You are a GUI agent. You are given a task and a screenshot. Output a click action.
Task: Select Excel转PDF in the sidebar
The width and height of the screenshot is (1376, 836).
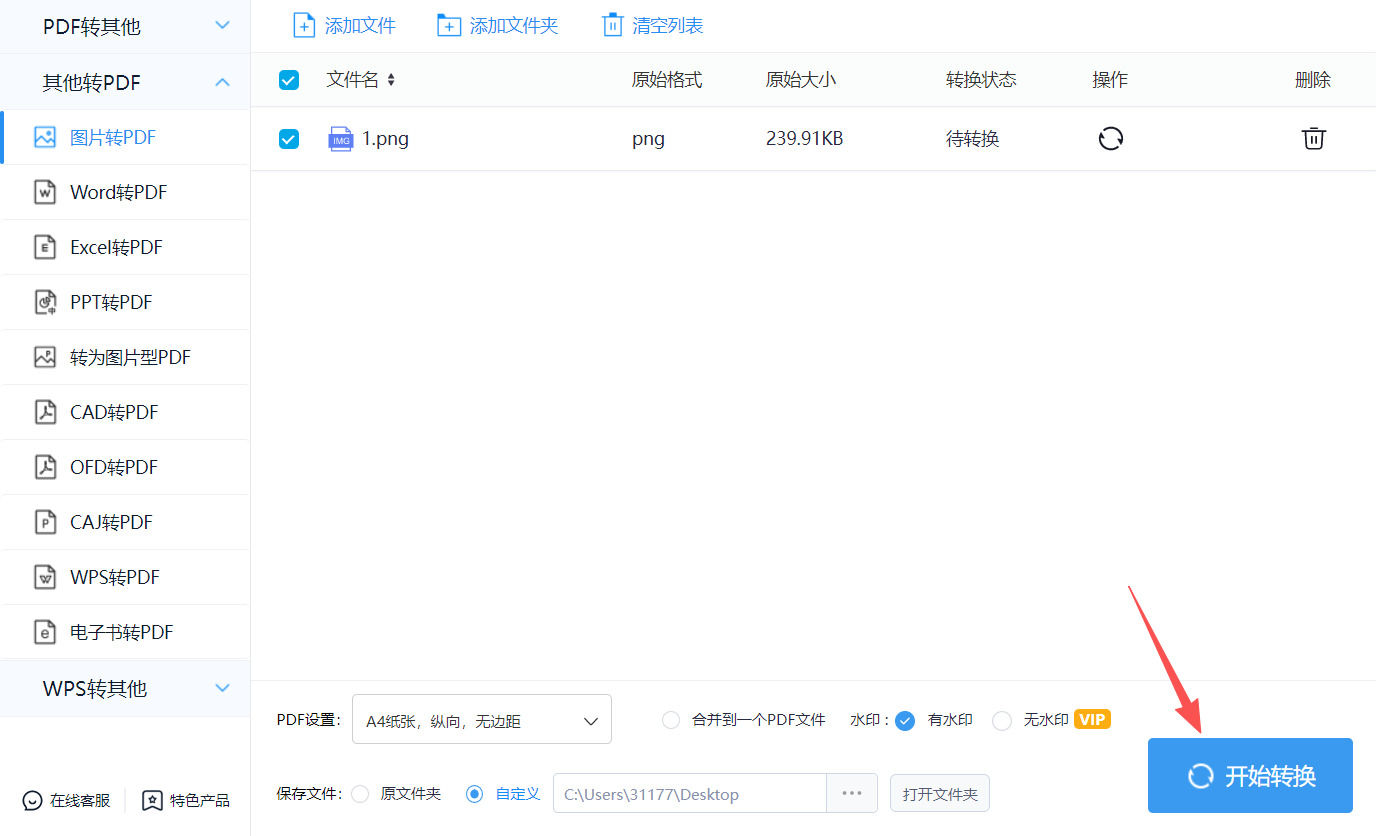tap(116, 247)
